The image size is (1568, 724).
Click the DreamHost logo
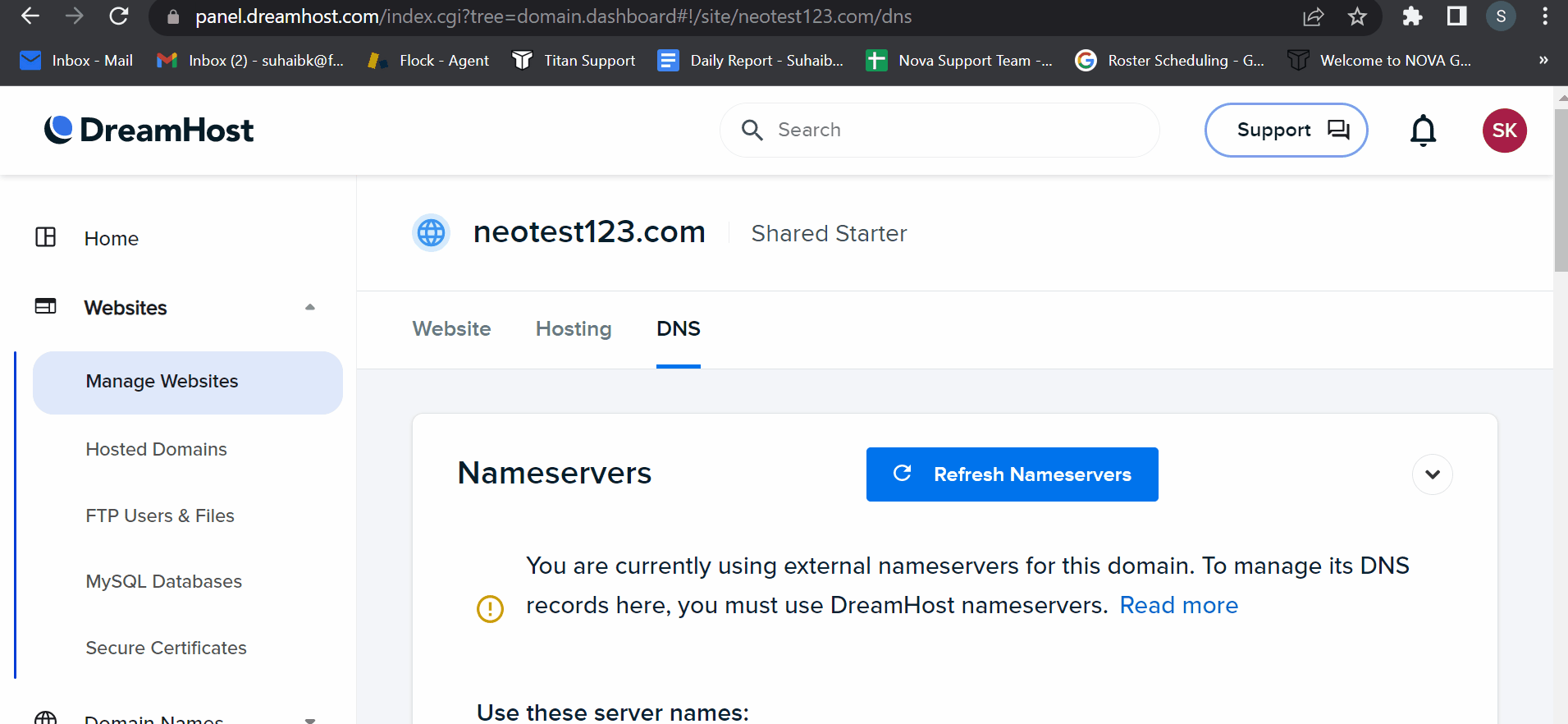pos(149,130)
